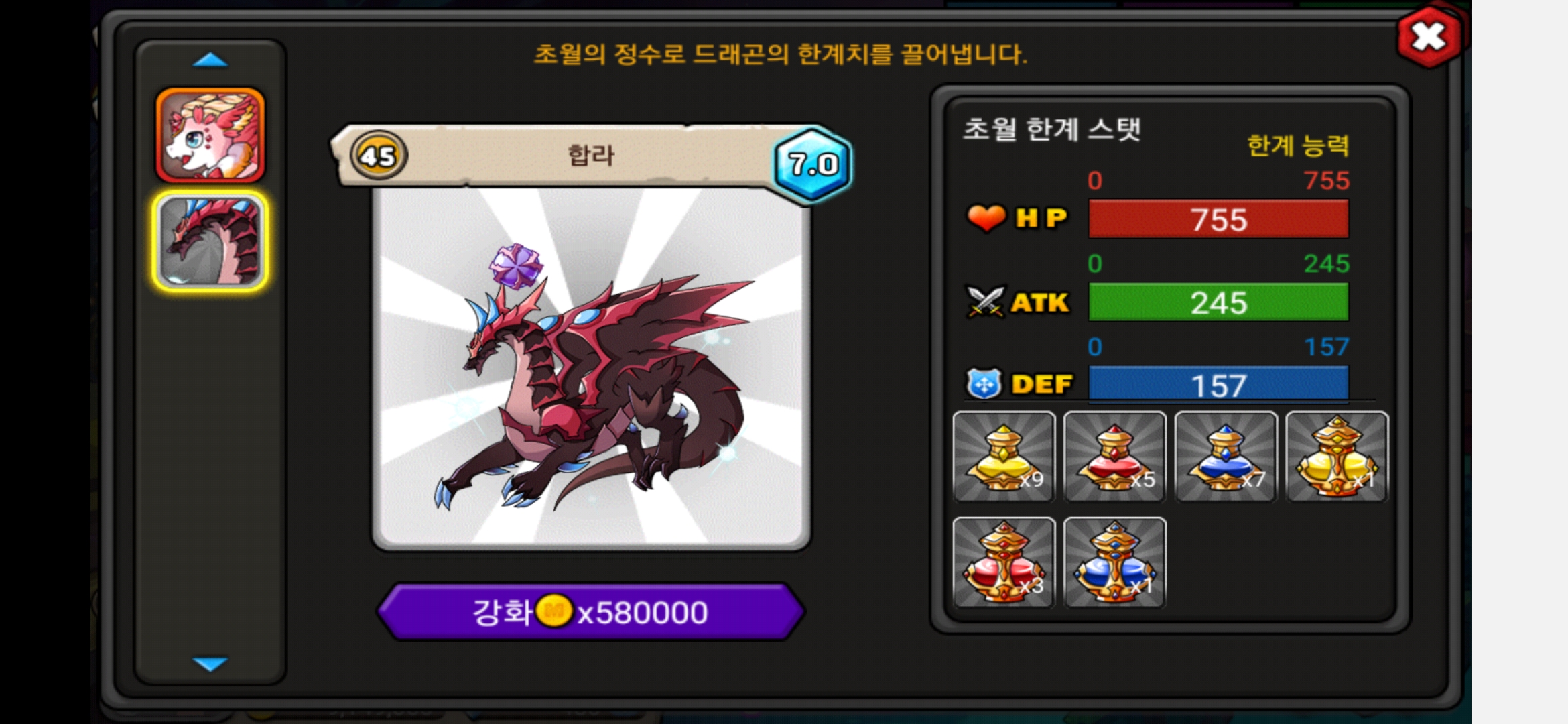Viewport: 1568px width, 724px height.
Task: Select the blue essence potion x7
Action: [x=1226, y=457]
